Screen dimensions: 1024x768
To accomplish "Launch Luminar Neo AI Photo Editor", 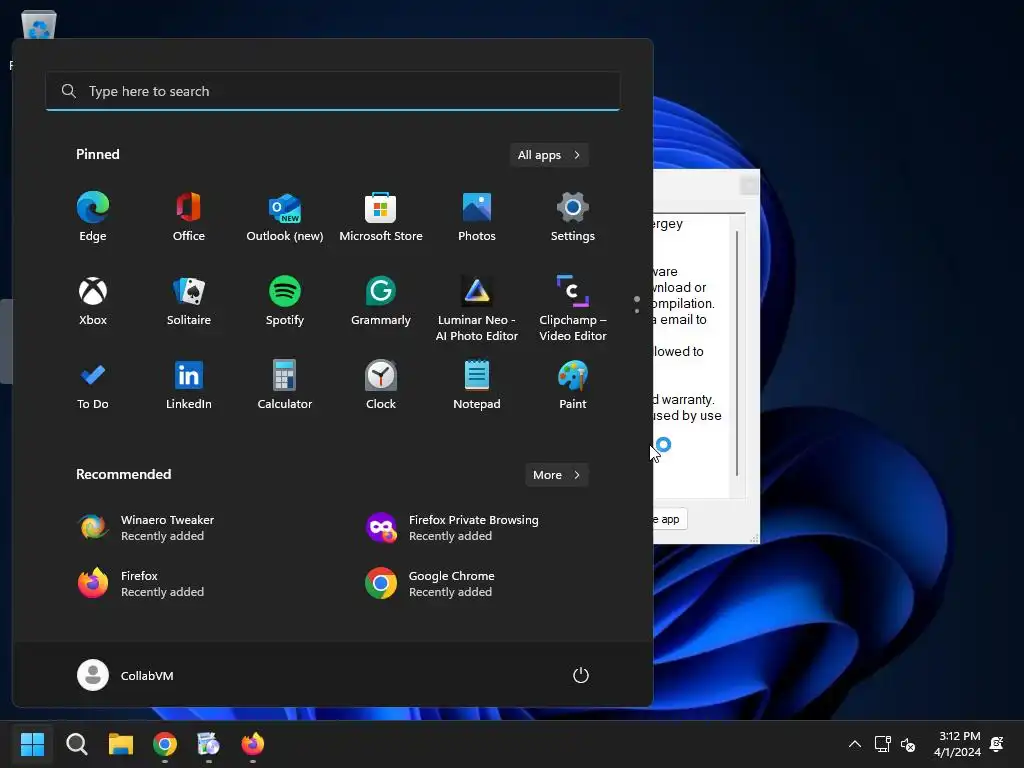I will coord(477,308).
